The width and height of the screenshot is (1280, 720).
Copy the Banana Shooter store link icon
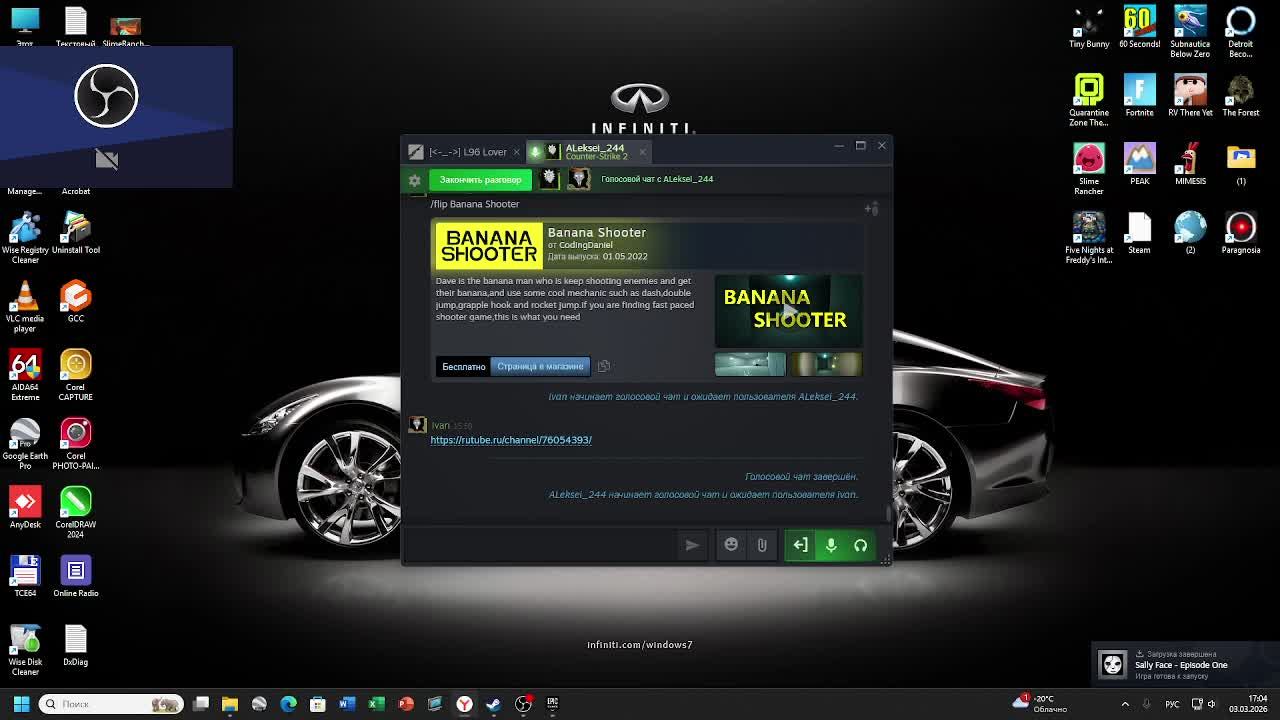pyautogui.click(x=603, y=366)
